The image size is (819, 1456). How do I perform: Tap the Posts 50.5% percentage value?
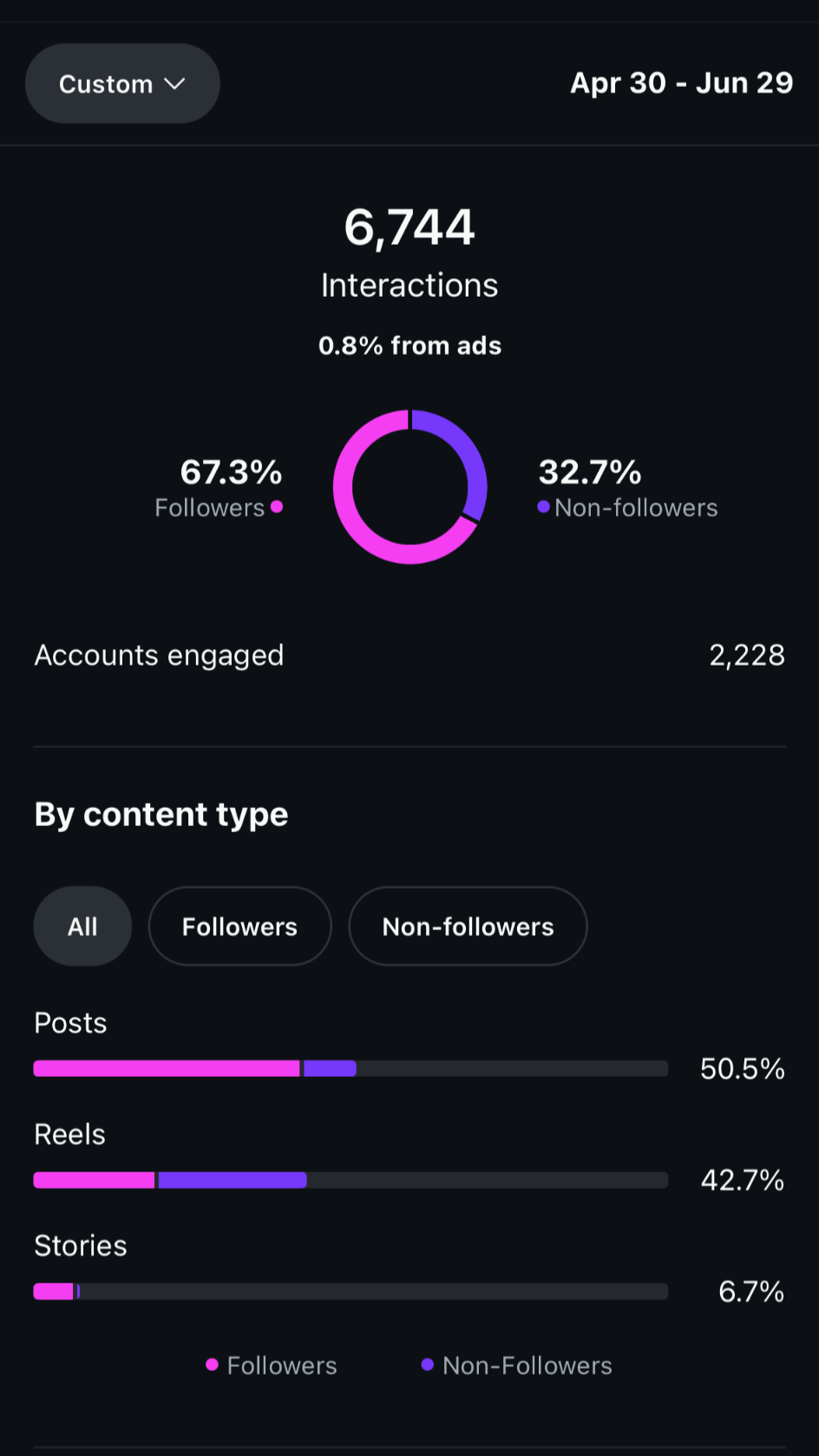(x=743, y=1068)
